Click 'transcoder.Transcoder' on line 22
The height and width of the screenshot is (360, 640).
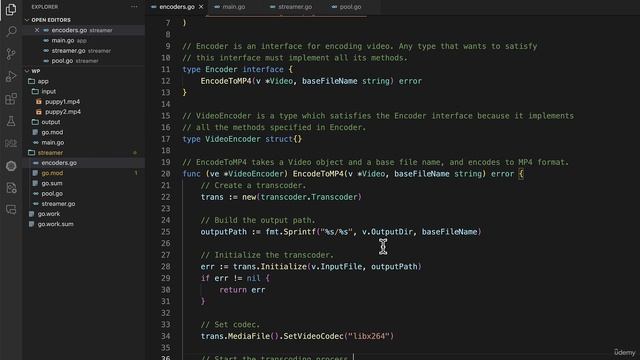pos(309,197)
